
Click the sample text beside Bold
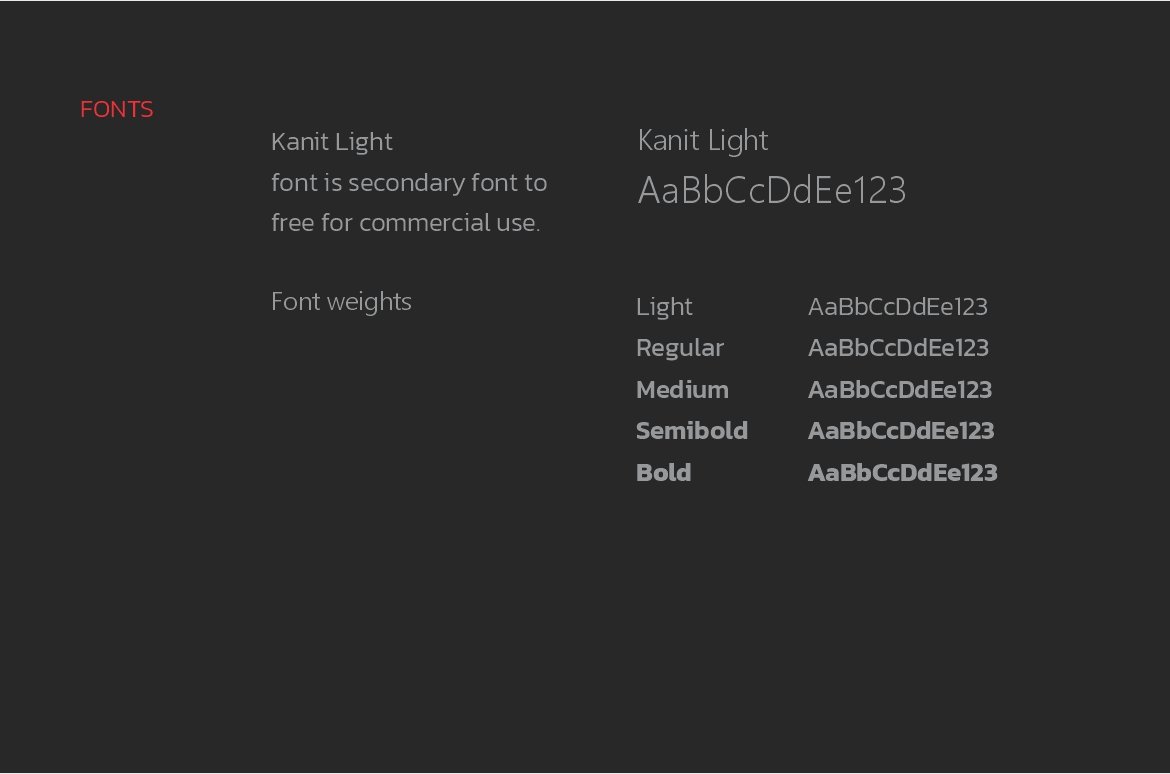point(903,473)
